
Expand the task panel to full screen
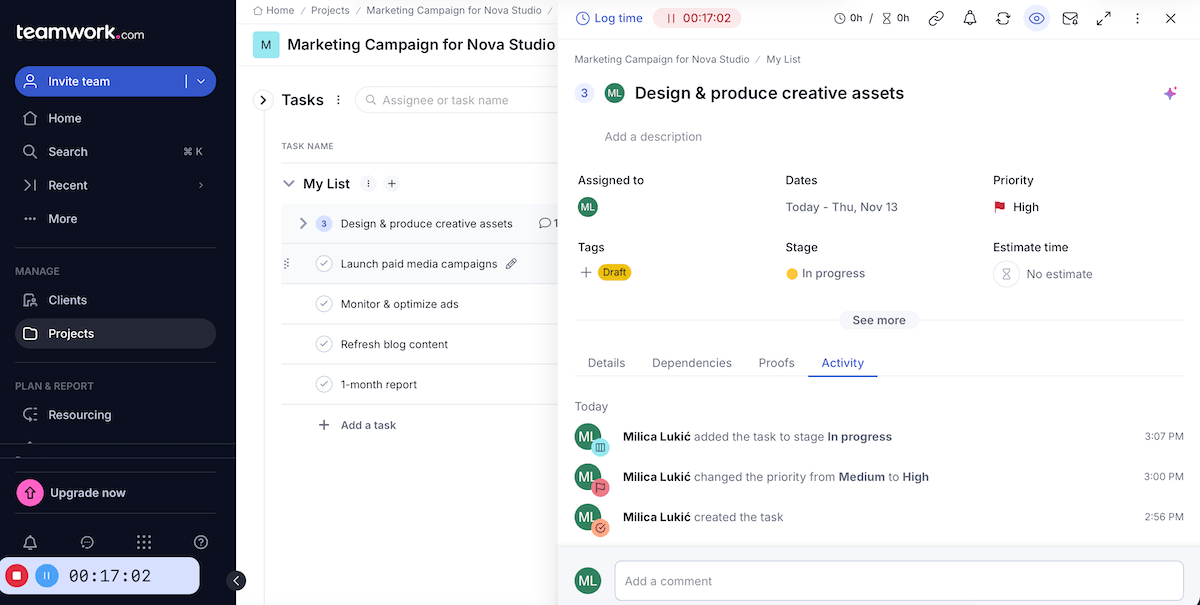pyautogui.click(x=1104, y=18)
